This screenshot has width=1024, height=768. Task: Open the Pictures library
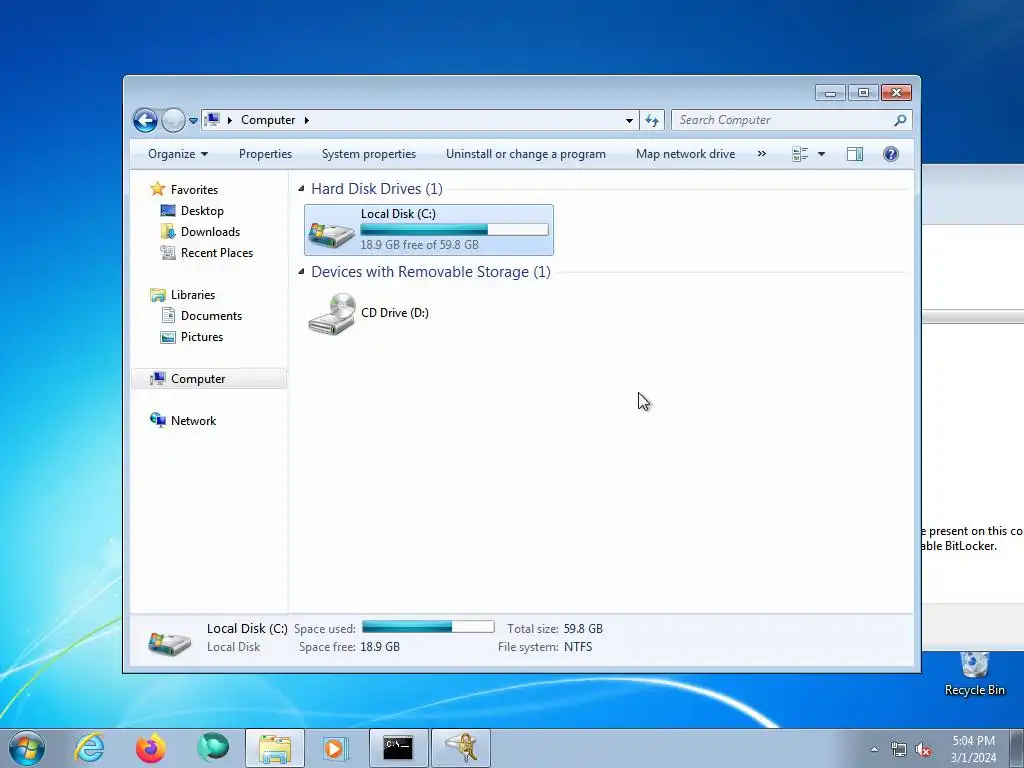point(202,337)
